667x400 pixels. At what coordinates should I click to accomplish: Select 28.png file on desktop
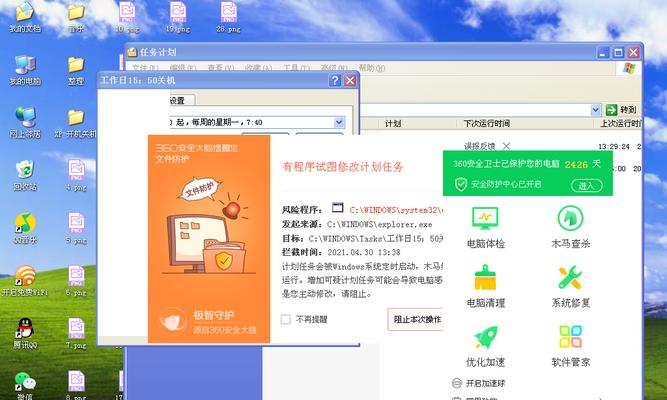[228, 18]
